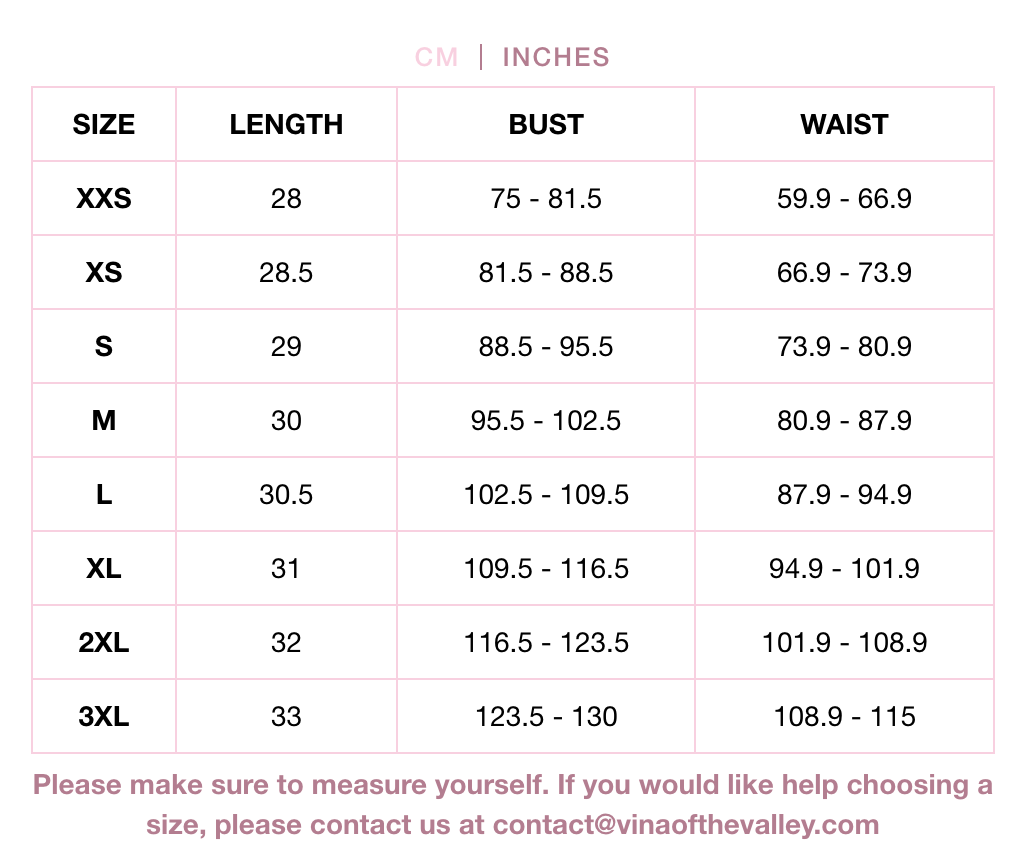1028x862 pixels.
Task: Pick the L size row label
Action: (104, 495)
